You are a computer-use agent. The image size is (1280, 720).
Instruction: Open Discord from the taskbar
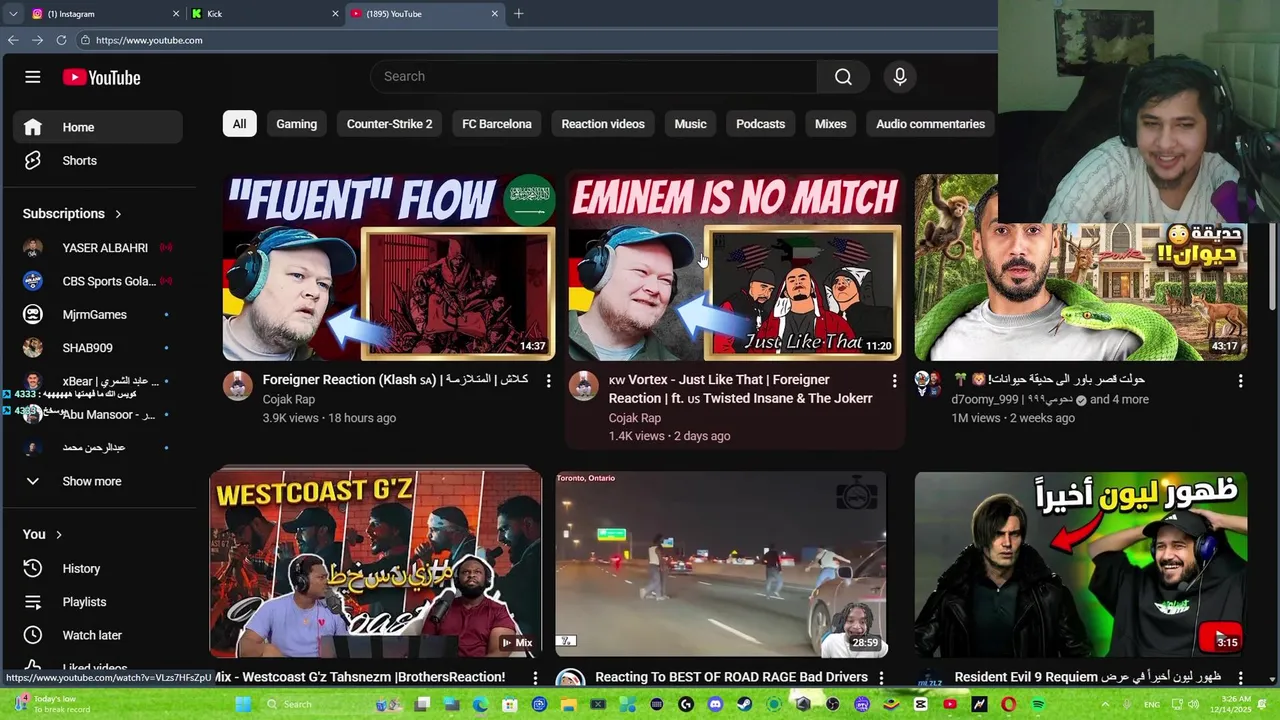715,704
